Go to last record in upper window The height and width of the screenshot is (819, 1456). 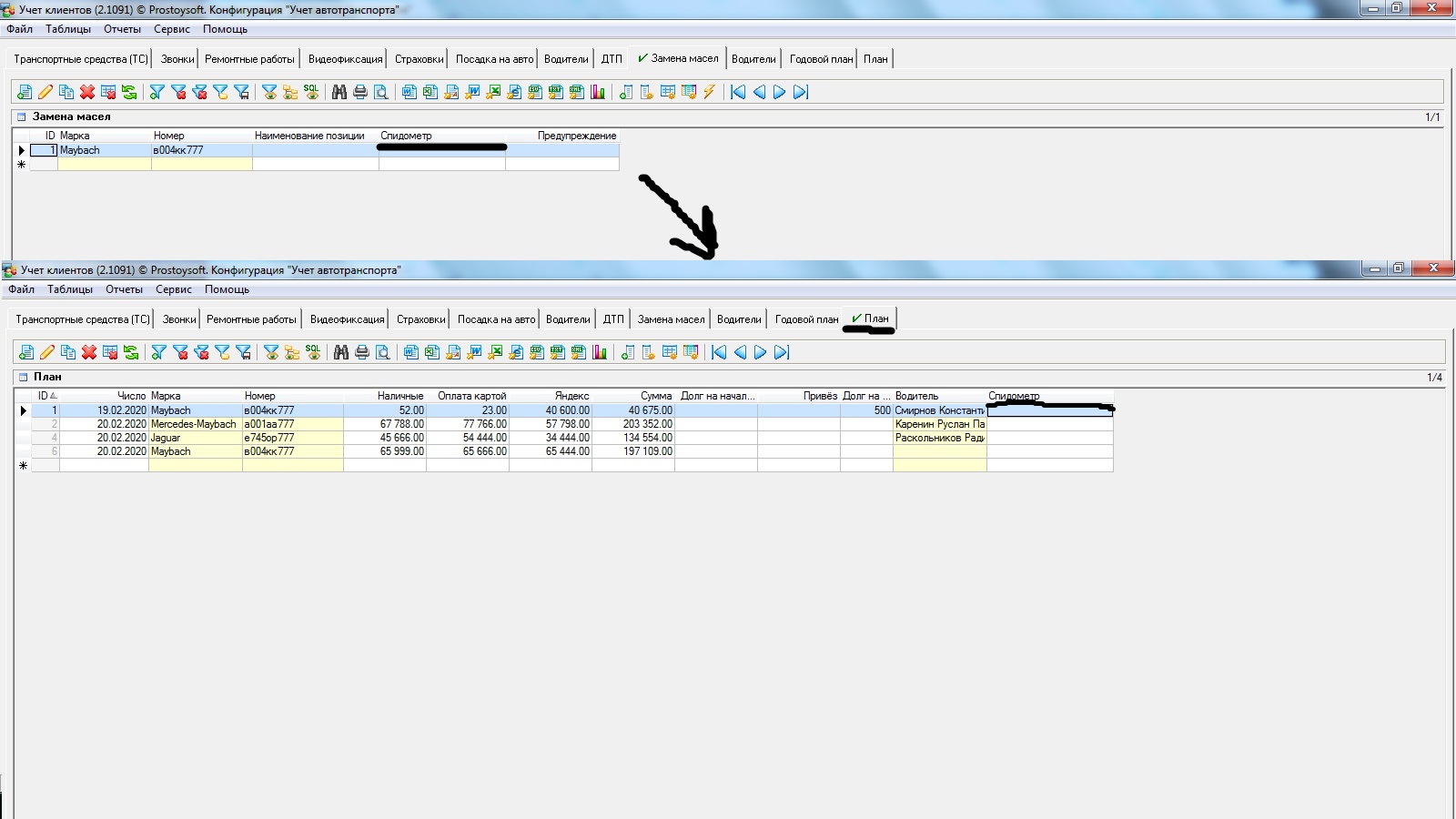[x=801, y=92]
